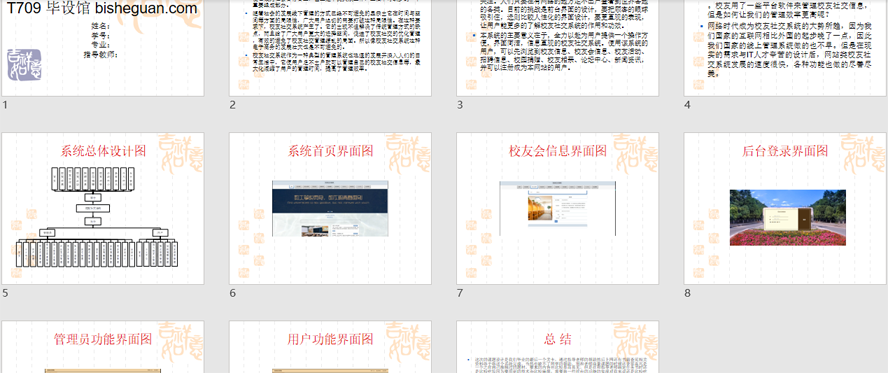This screenshot has width=888, height=373.
Task: Click slide number label "8"
Action: pos(688,293)
